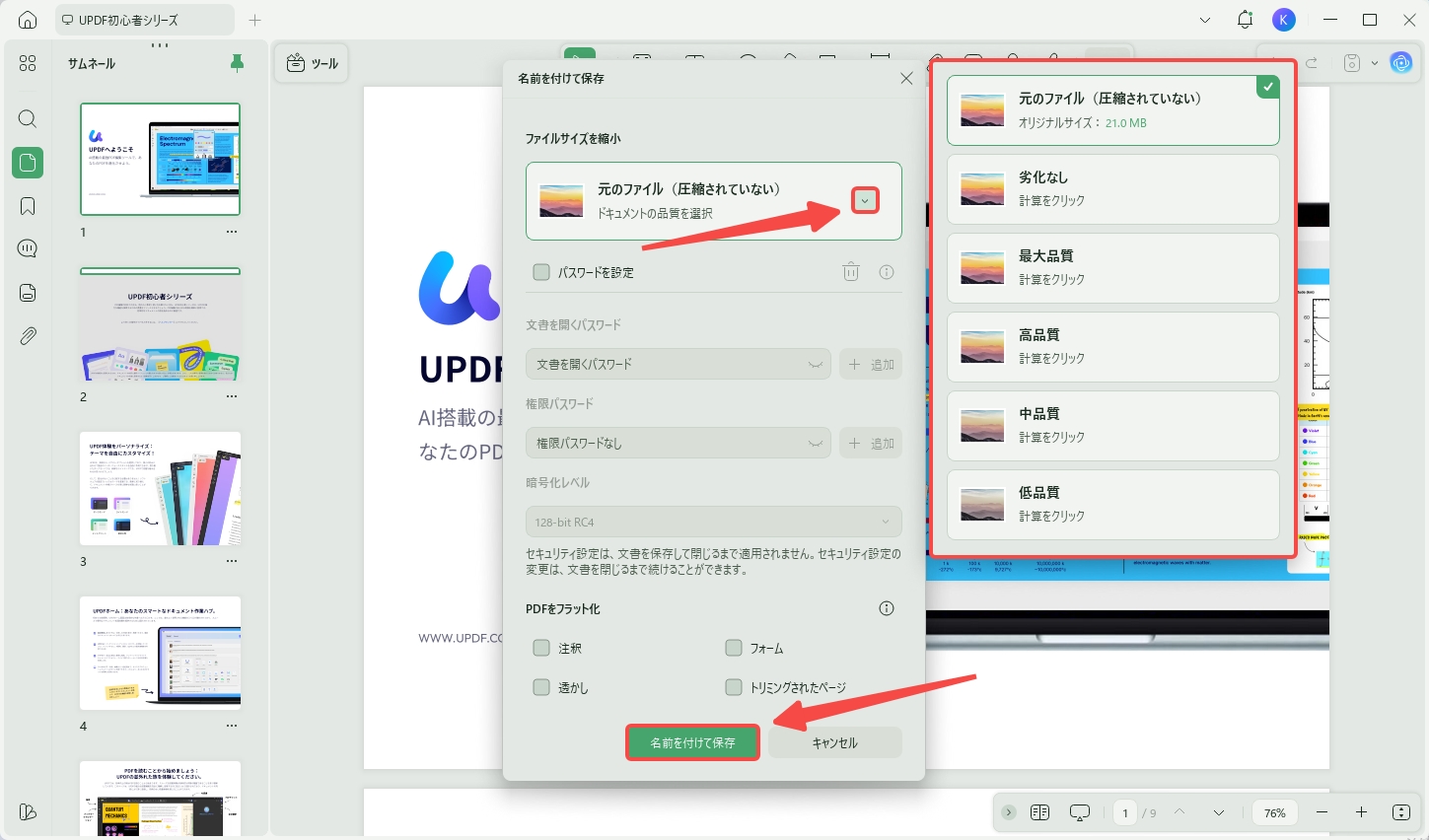Go to the next page
Image resolution: width=1429 pixels, height=840 pixels.
click(1219, 812)
